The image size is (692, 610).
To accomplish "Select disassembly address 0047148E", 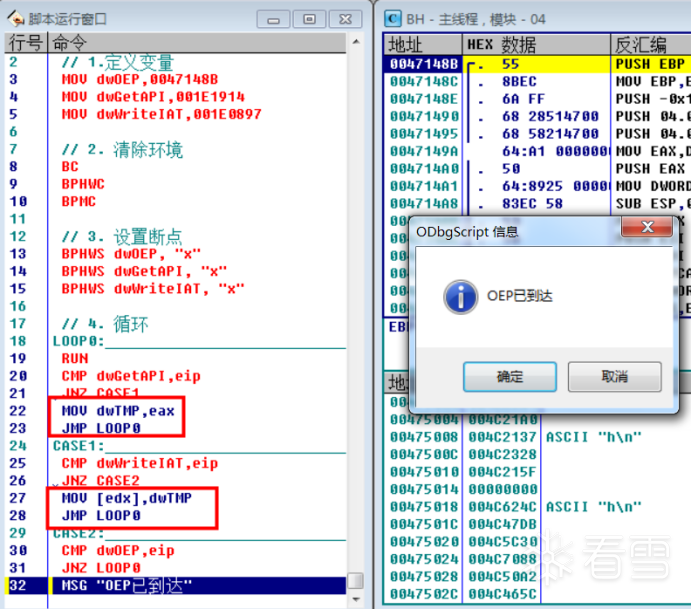I will (424, 99).
